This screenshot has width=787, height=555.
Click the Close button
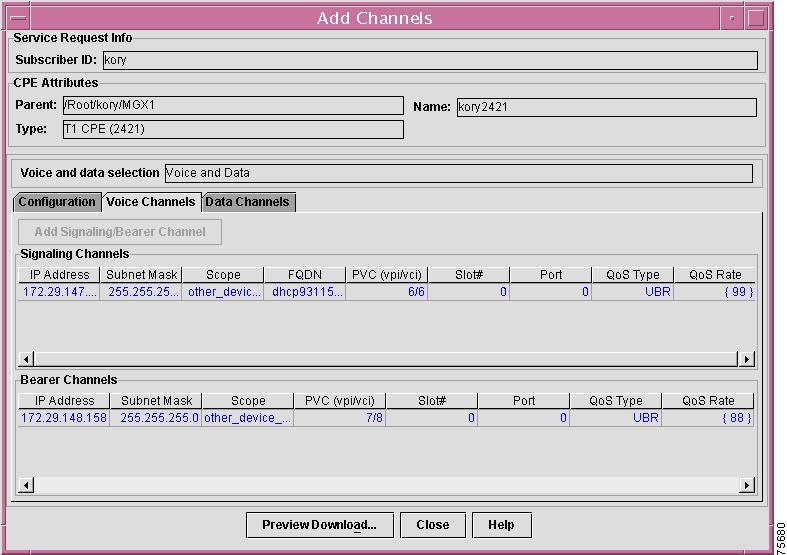tap(432, 525)
